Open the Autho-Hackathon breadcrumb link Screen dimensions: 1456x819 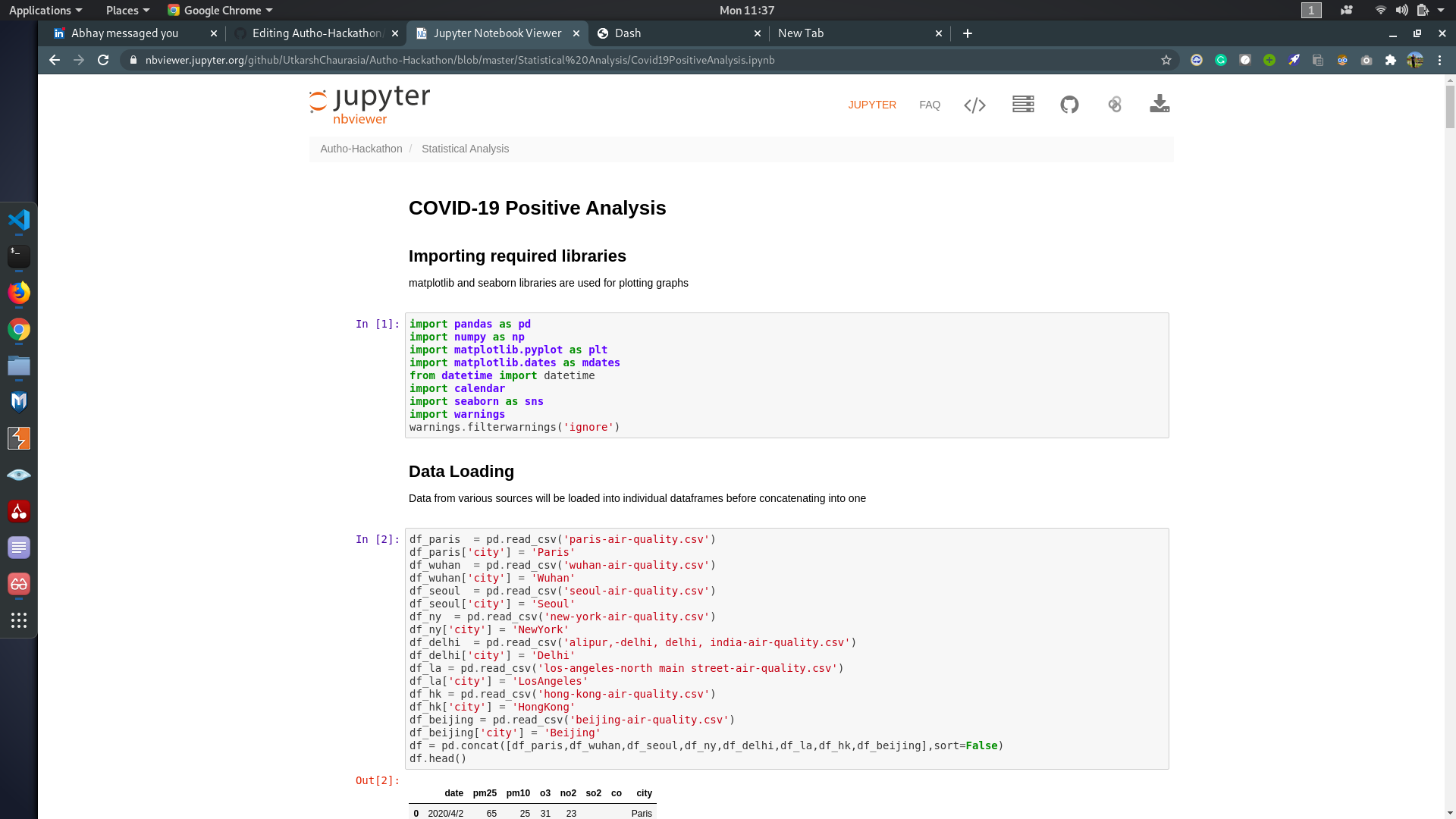361,149
